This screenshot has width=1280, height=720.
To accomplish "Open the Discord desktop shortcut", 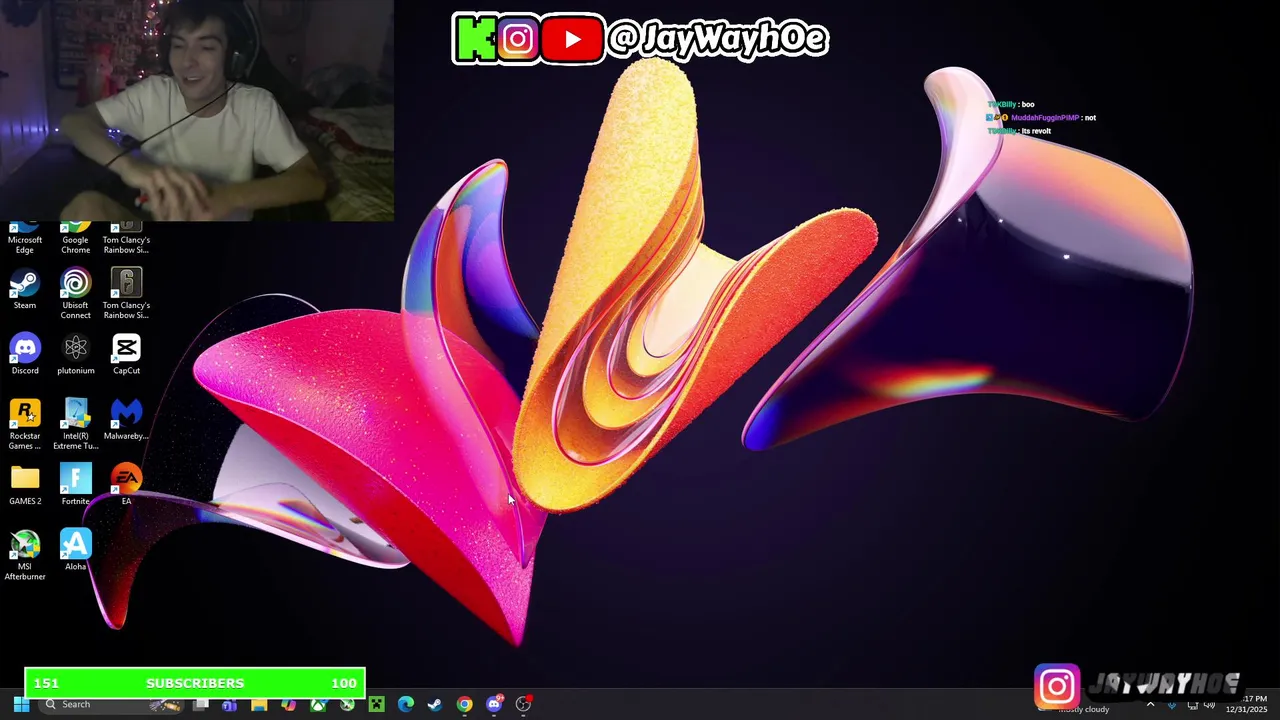I will [x=25, y=355].
